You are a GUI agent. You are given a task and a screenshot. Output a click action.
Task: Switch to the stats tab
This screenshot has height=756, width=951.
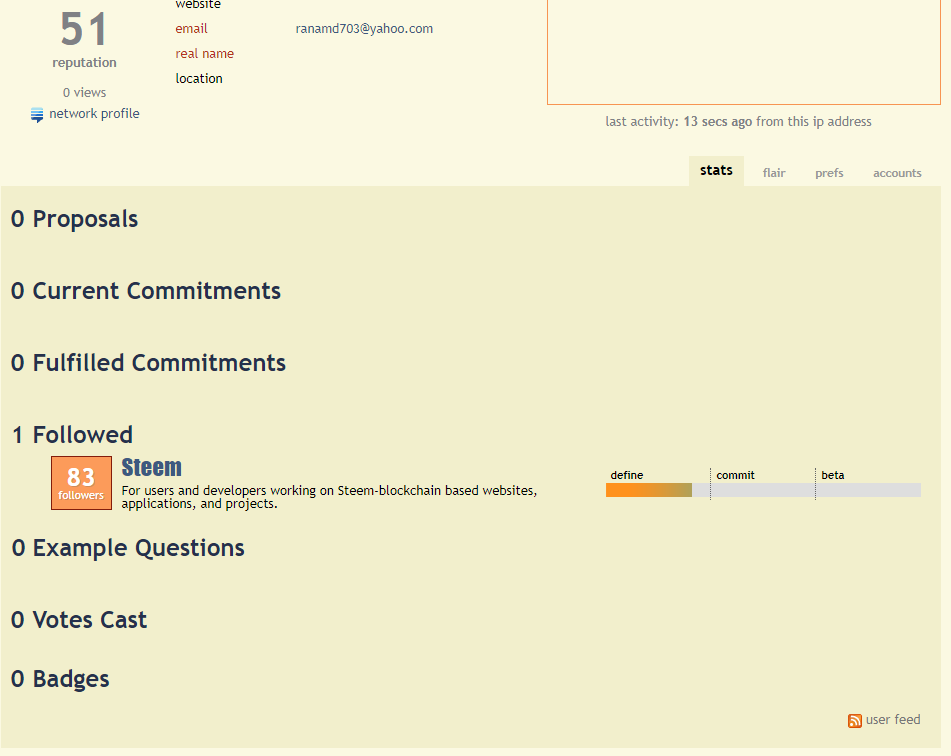[x=716, y=170]
